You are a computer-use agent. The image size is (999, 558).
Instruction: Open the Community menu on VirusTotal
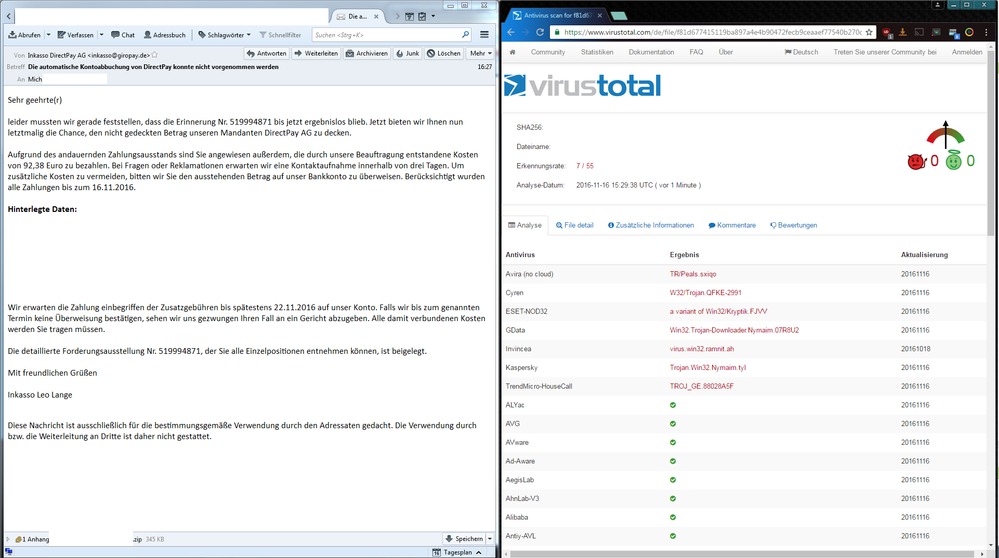[x=548, y=52]
